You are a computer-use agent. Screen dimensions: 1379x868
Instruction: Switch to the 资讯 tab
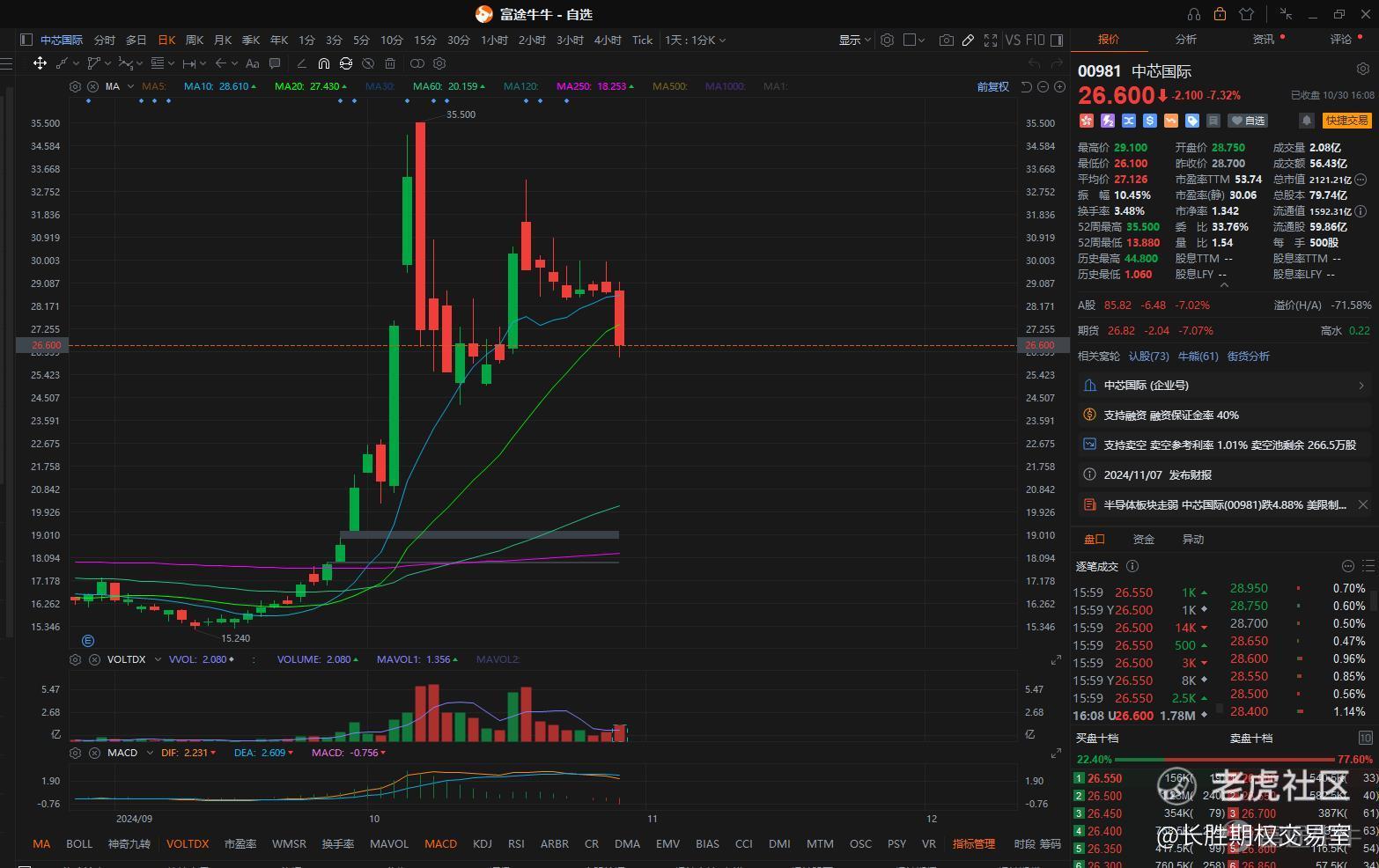(1264, 40)
